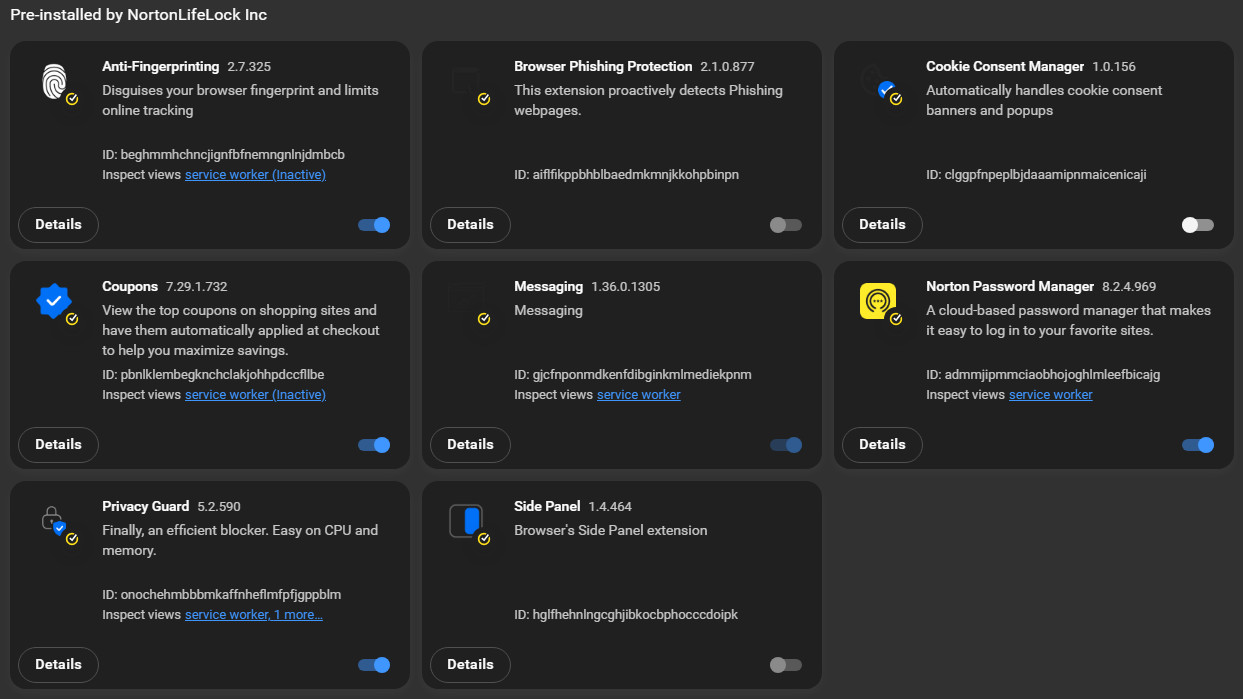Screen dimensions: 1243x699
Task: Click the Norton Password Manager yellow icon
Action: (878, 301)
